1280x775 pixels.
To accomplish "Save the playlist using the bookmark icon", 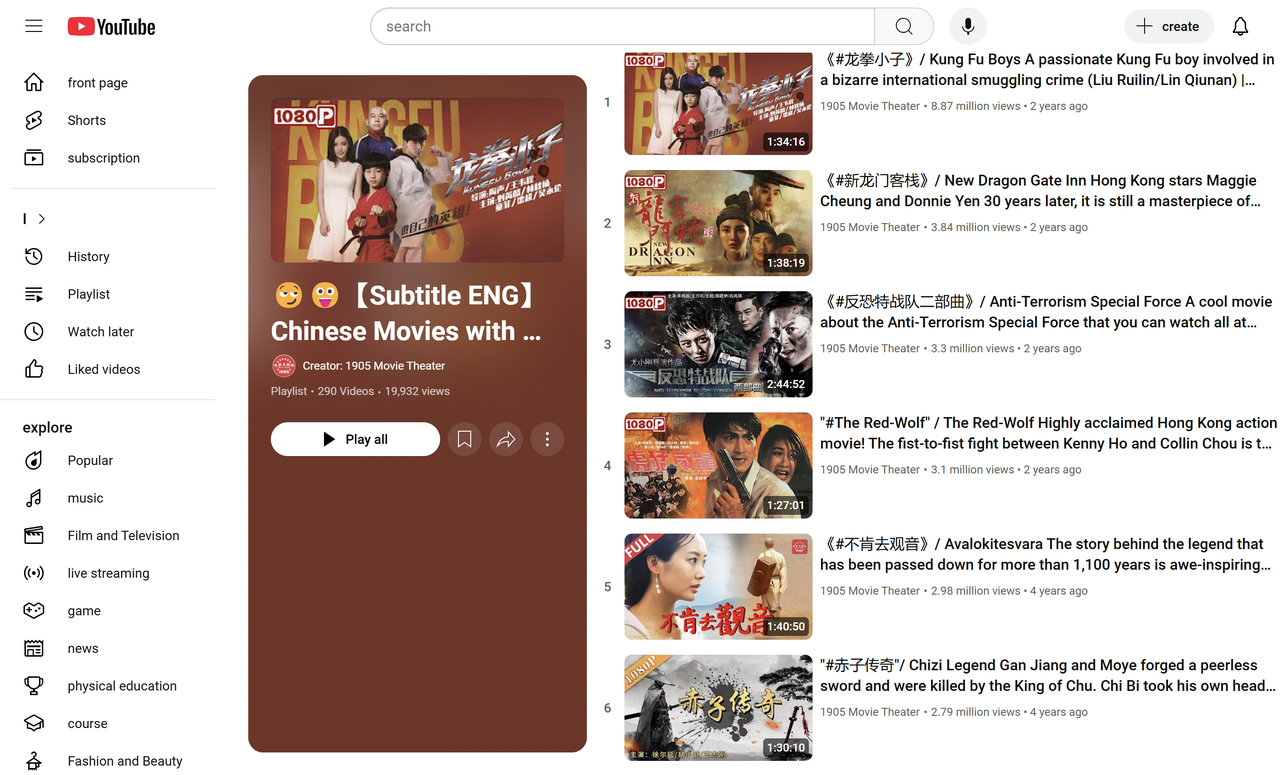I will pos(464,439).
